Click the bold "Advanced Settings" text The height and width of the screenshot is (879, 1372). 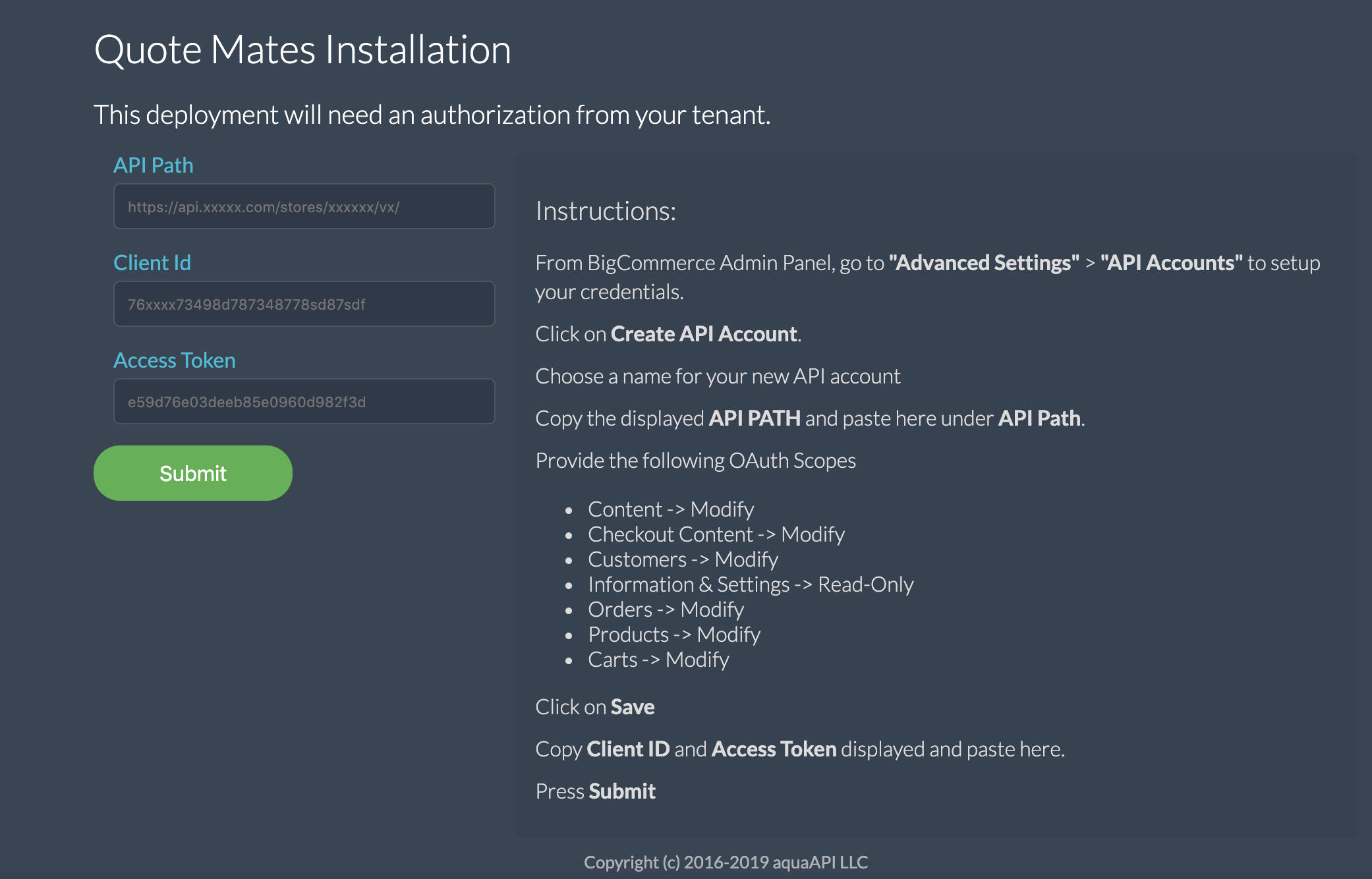(983, 263)
